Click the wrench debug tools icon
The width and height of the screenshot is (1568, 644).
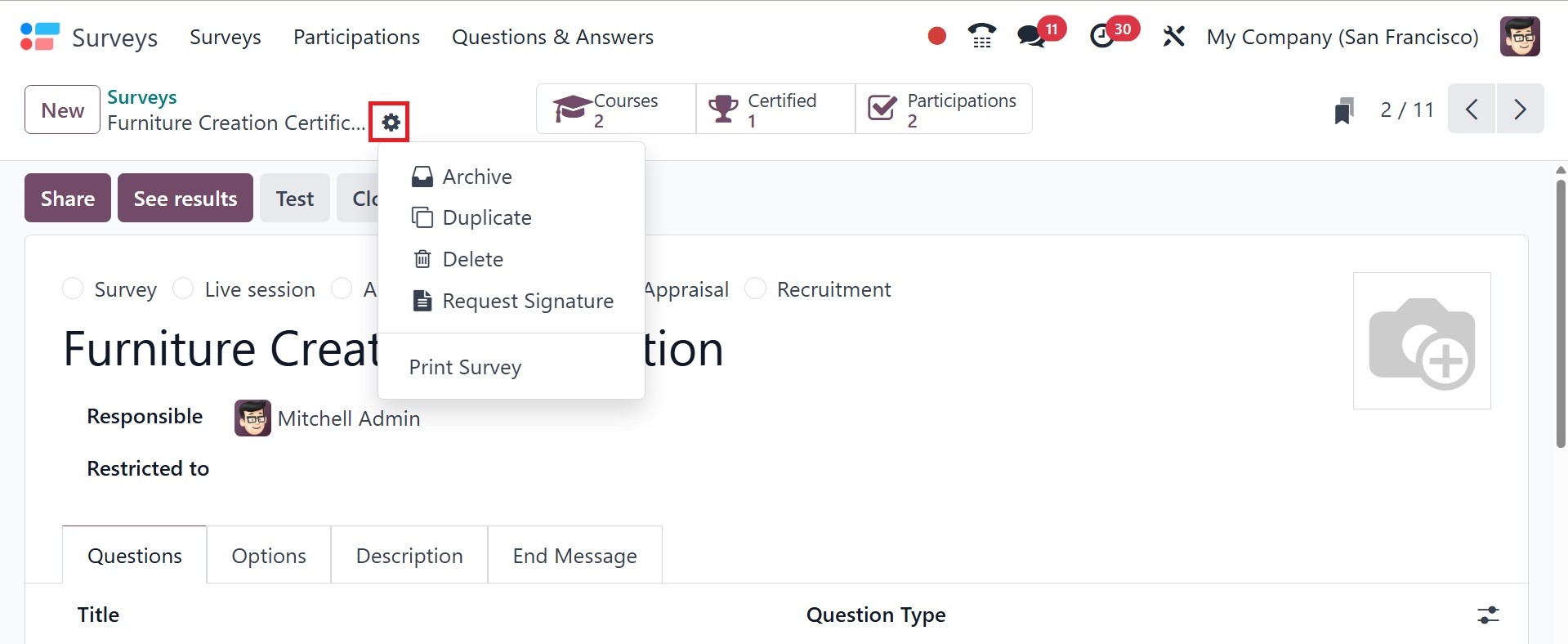click(1173, 37)
